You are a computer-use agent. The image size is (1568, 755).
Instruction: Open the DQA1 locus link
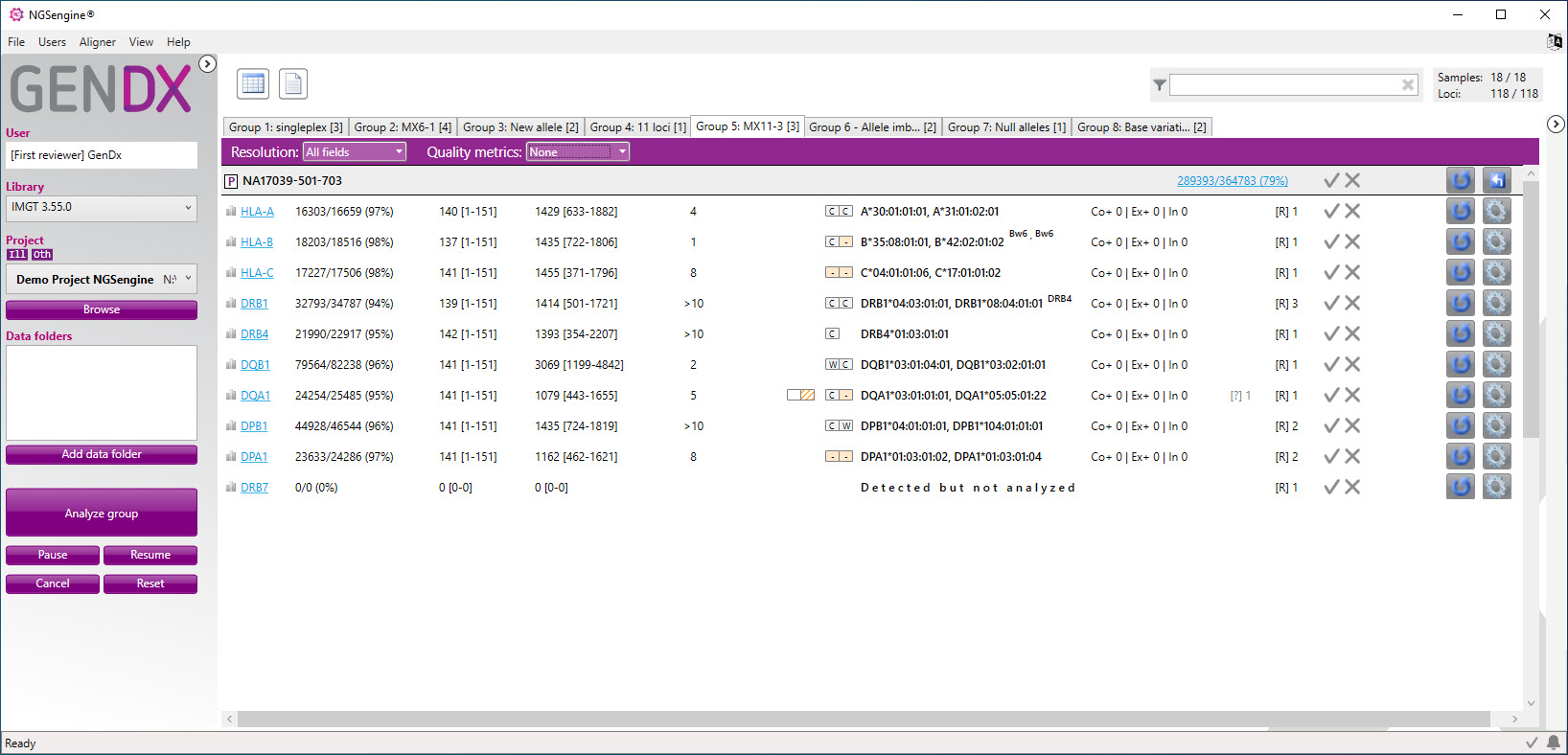tap(255, 396)
